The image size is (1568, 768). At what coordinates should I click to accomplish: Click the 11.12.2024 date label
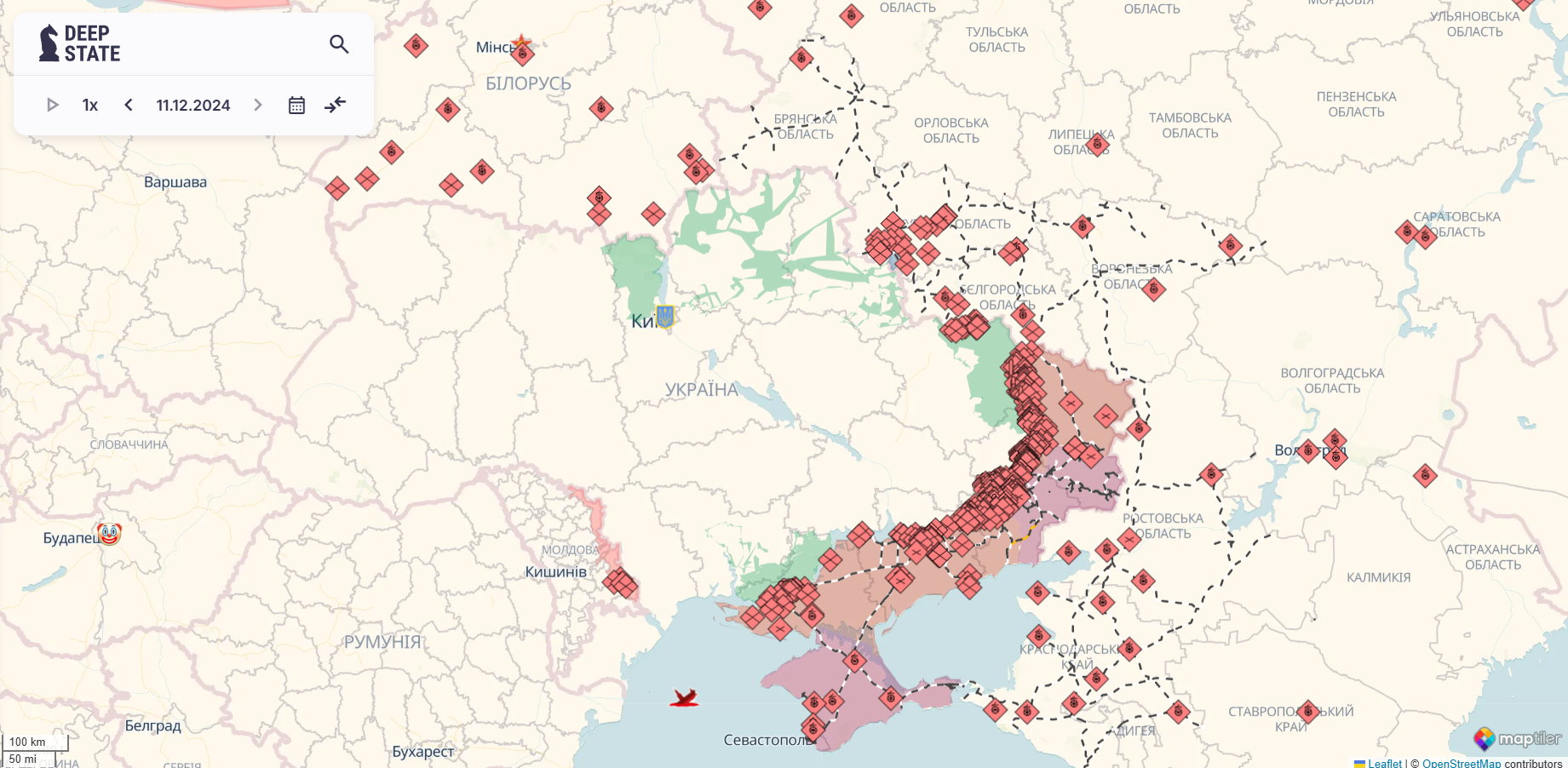click(193, 105)
